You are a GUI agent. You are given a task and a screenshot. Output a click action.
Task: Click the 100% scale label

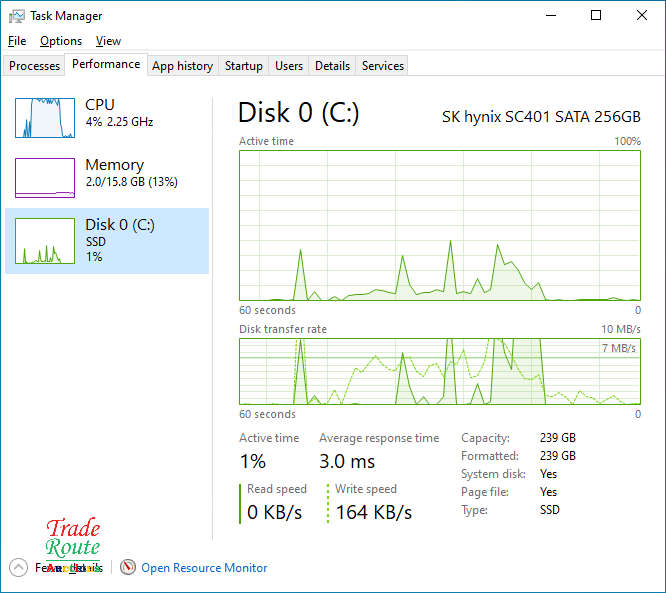coord(627,141)
